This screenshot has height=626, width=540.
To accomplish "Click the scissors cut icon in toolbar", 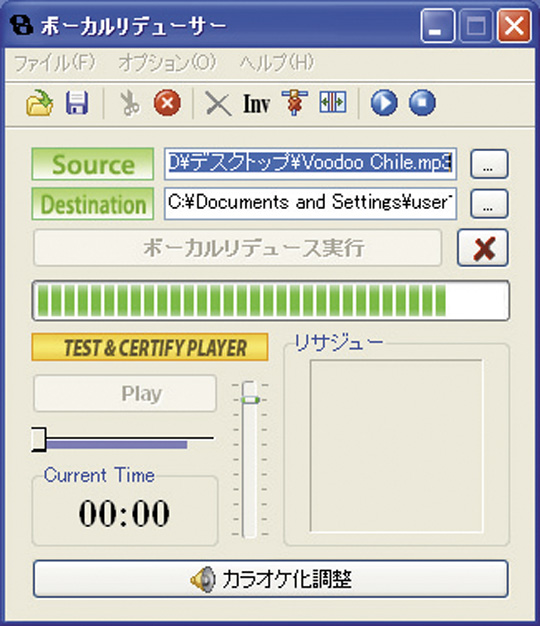I will point(129,103).
